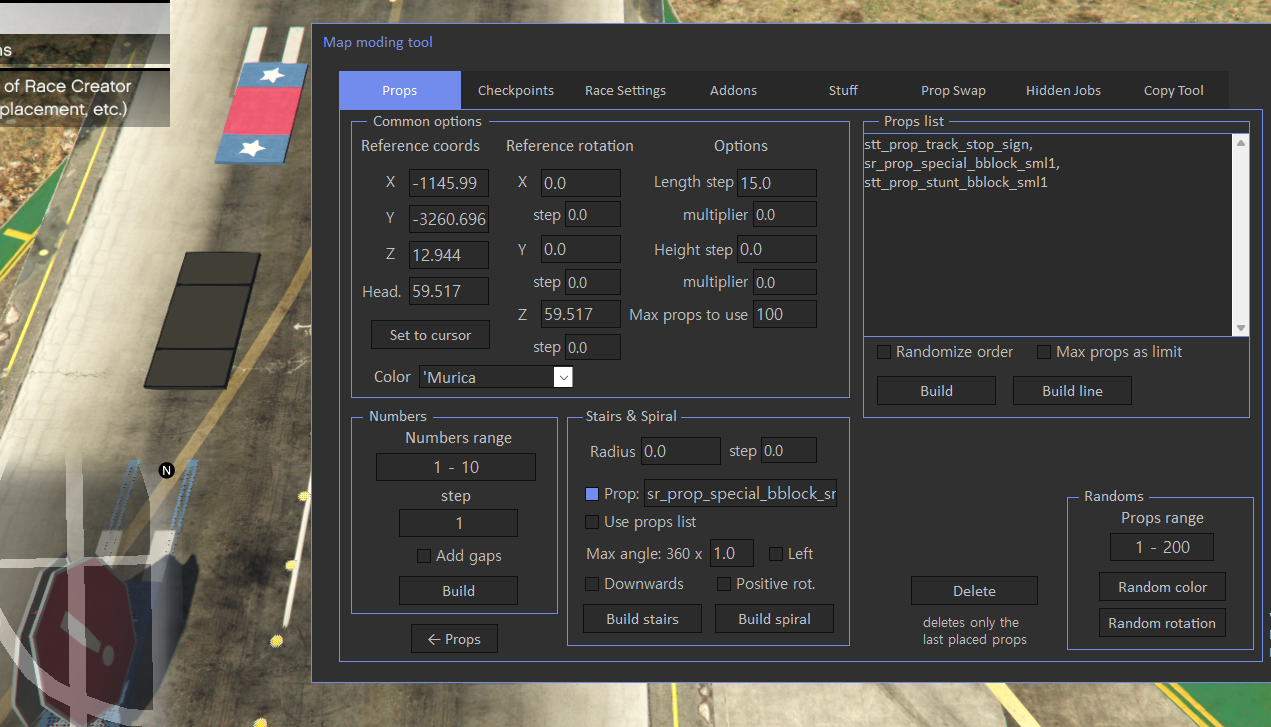Click the Reference rotation X field
The height and width of the screenshot is (727, 1271).
(x=581, y=183)
